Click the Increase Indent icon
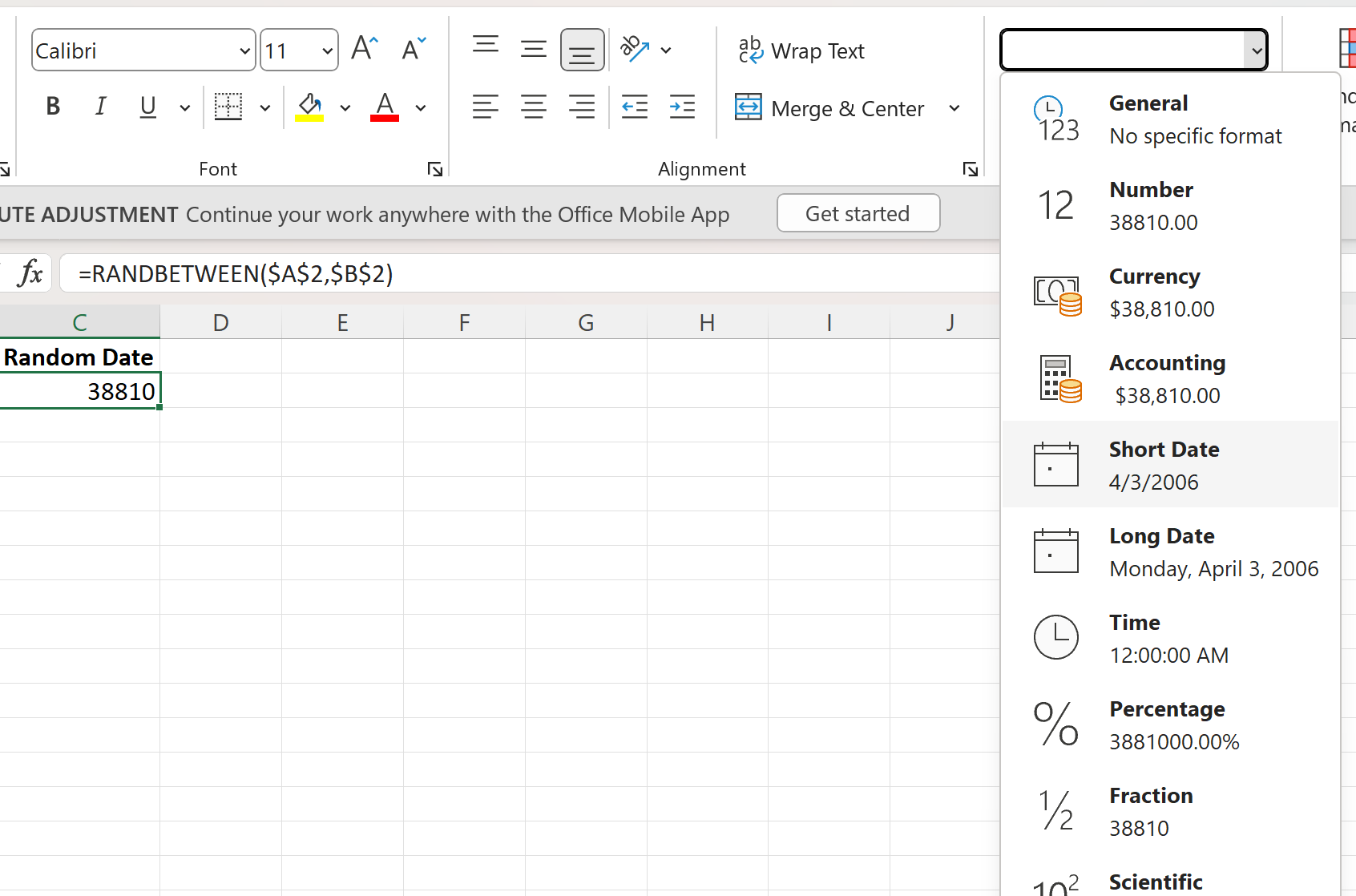The width and height of the screenshot is (1356, 896). 682,107
